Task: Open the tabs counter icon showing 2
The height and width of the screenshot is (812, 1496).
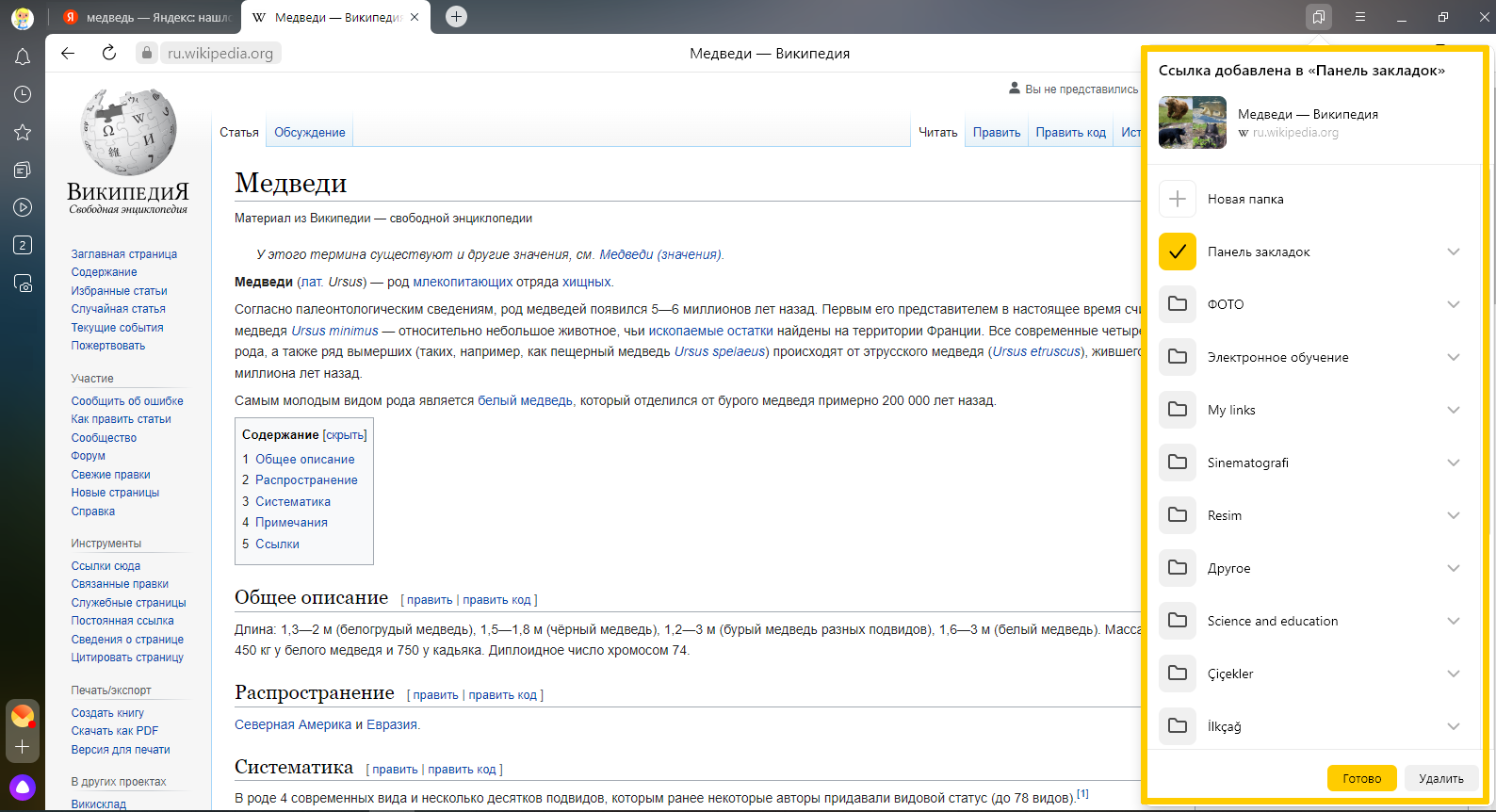Action: 23,245
